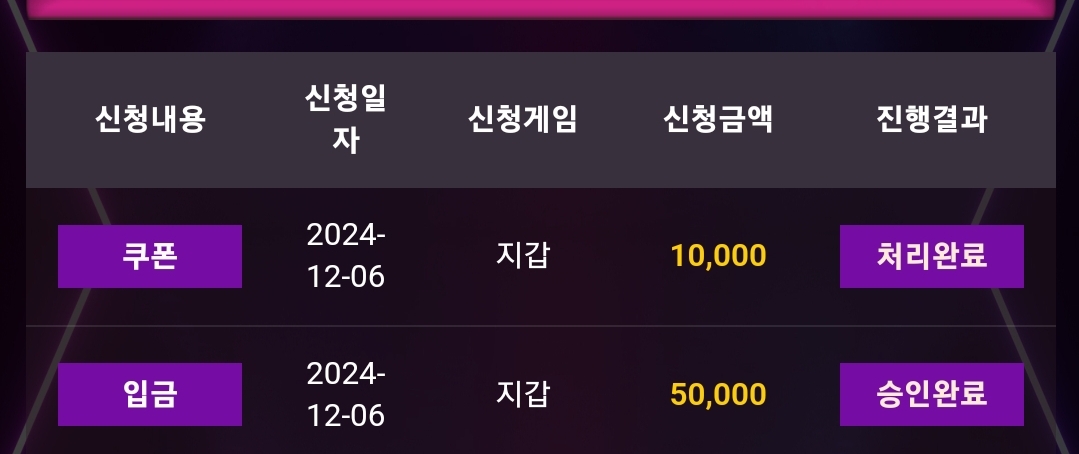1079x454 pixels.
Task: Tap the pink banner above the table
Action: (x=540, y=8)
